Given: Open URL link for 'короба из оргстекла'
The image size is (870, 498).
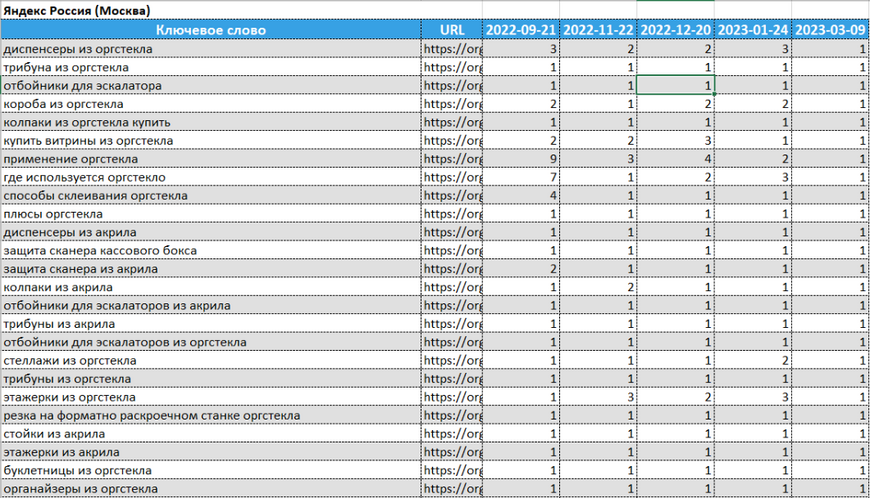Looking at the screenshot, I should coord(452,104).
